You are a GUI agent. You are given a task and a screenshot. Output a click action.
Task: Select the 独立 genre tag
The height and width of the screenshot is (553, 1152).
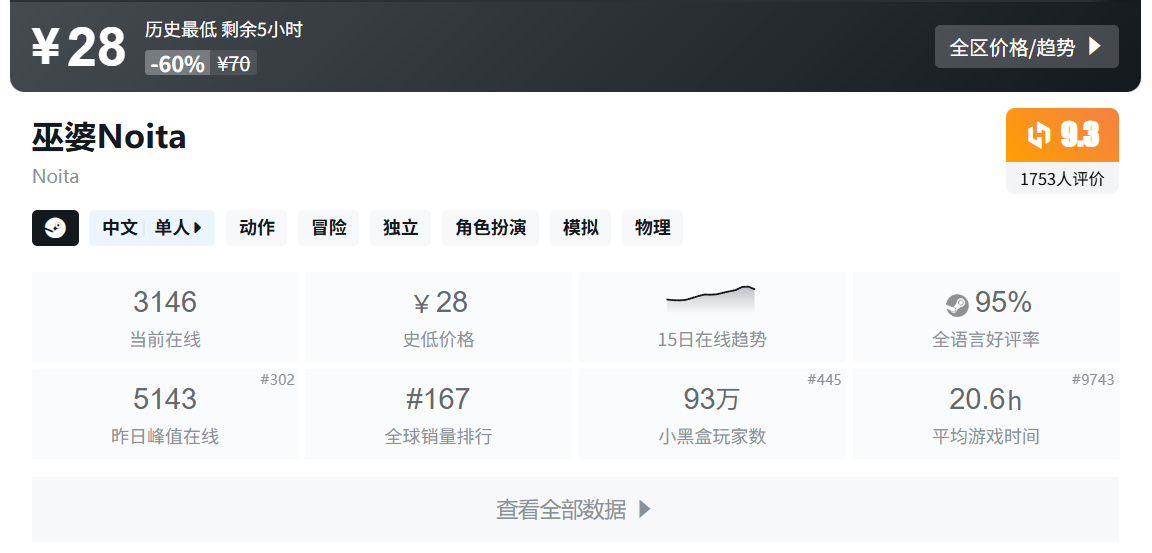(400, 228)
